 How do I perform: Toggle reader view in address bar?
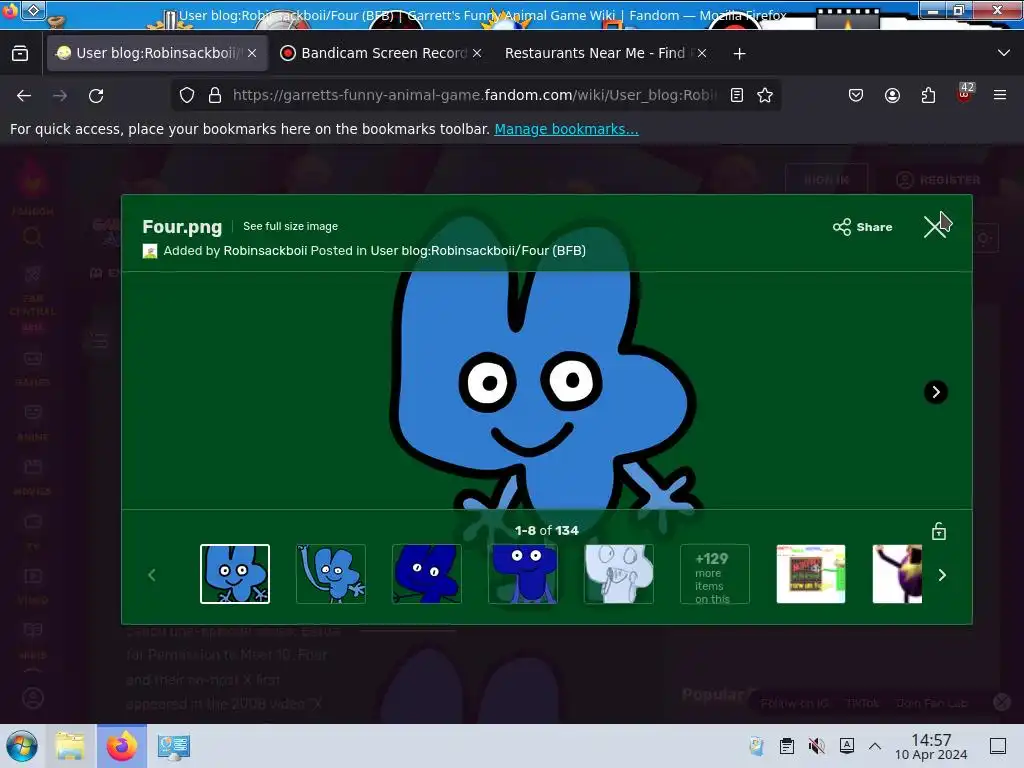(x=737, y=95)
